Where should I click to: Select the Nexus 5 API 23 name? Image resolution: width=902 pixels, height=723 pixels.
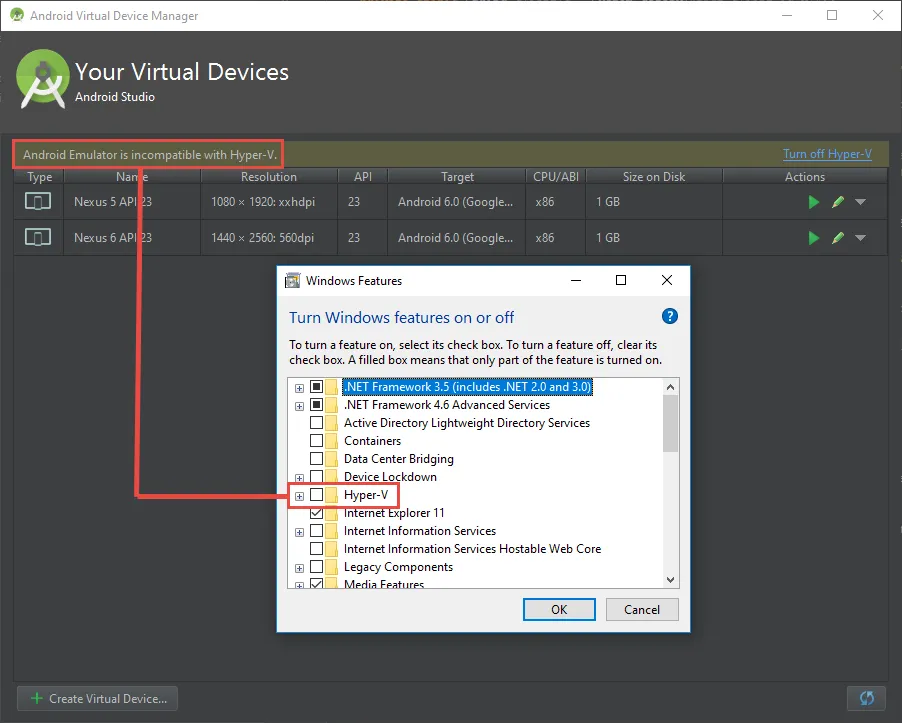pyautogui.click(x=113, y=202)
